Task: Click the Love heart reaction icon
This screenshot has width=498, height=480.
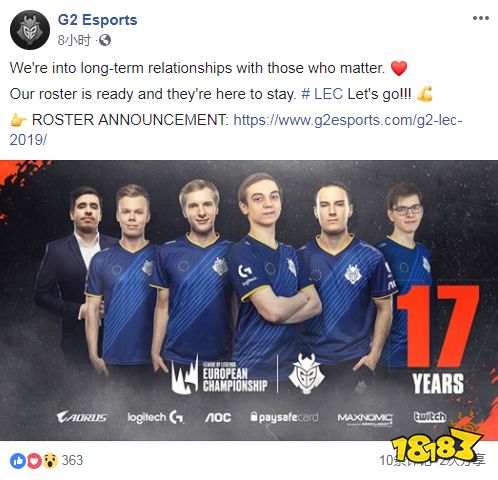Action: pyautogui.click(x=34, y=461)
